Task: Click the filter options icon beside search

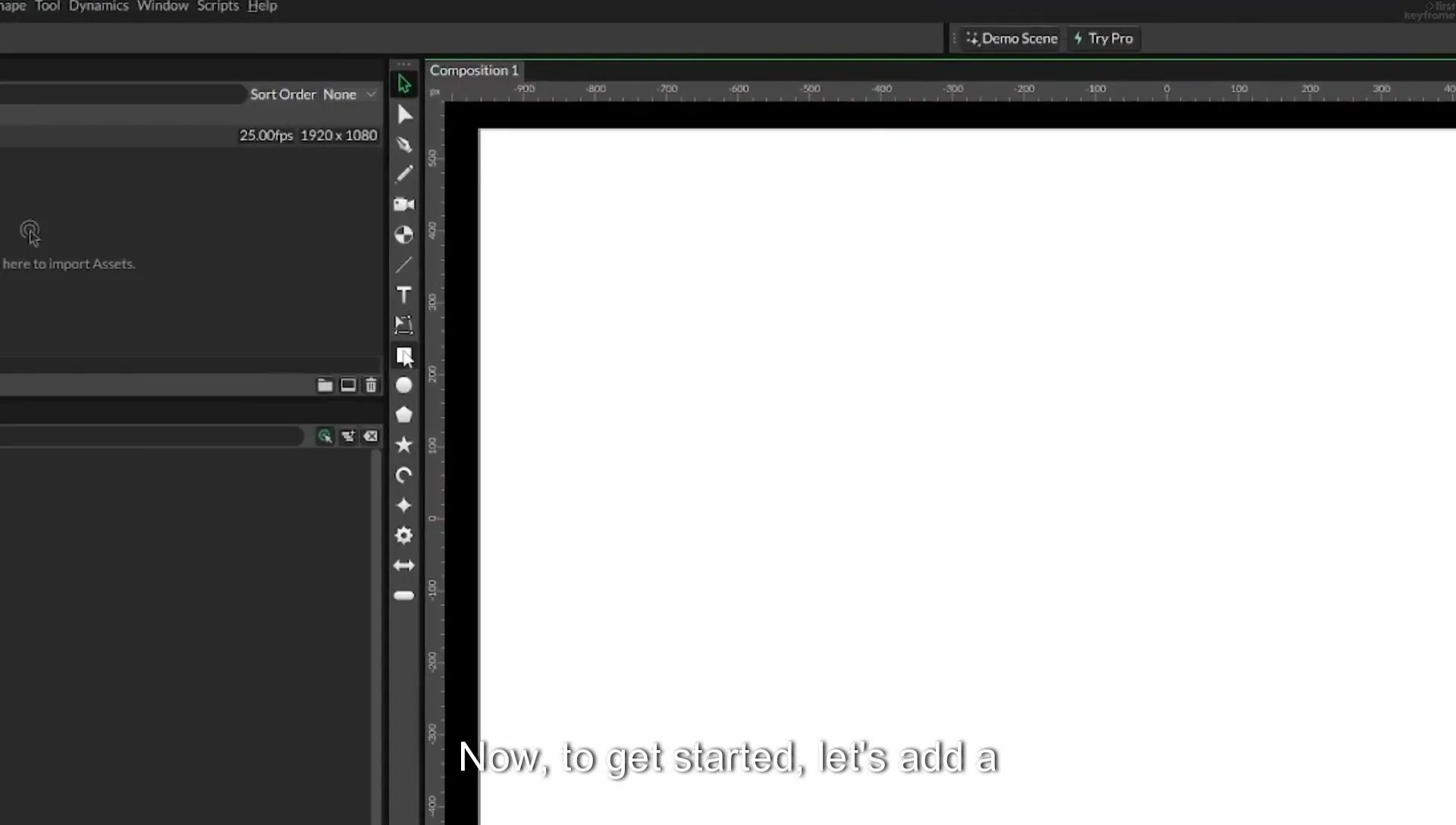Action: pyautogui.click(x=348, y=436)
